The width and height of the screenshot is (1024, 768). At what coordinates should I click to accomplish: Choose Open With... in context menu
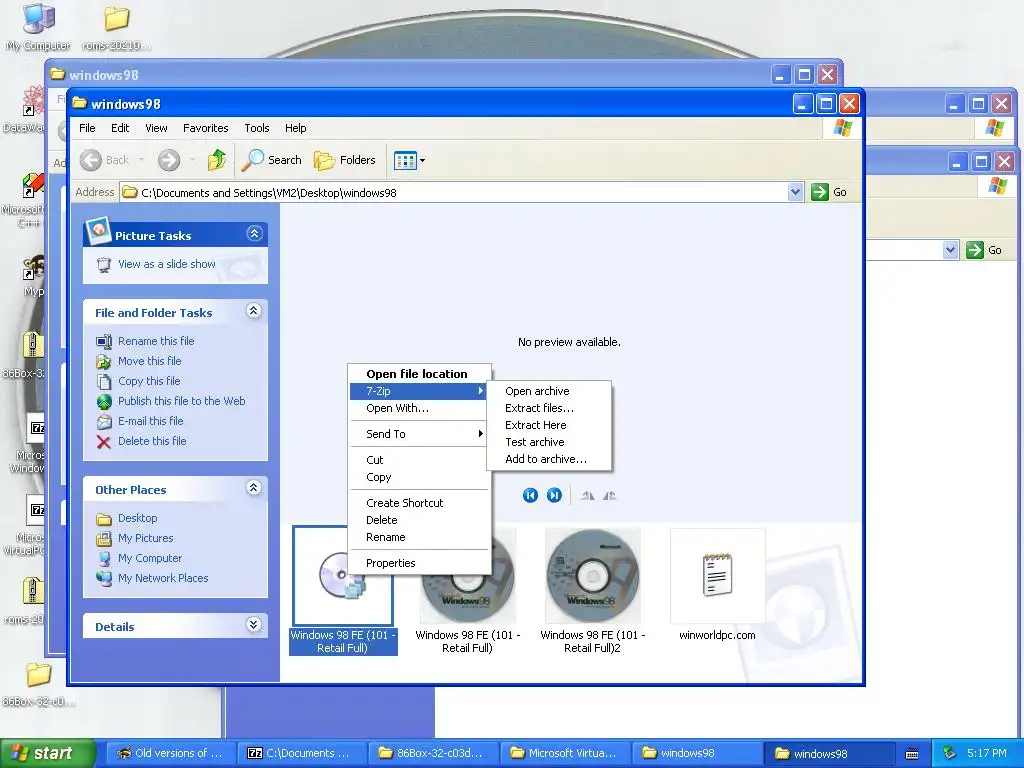(419, 408)
